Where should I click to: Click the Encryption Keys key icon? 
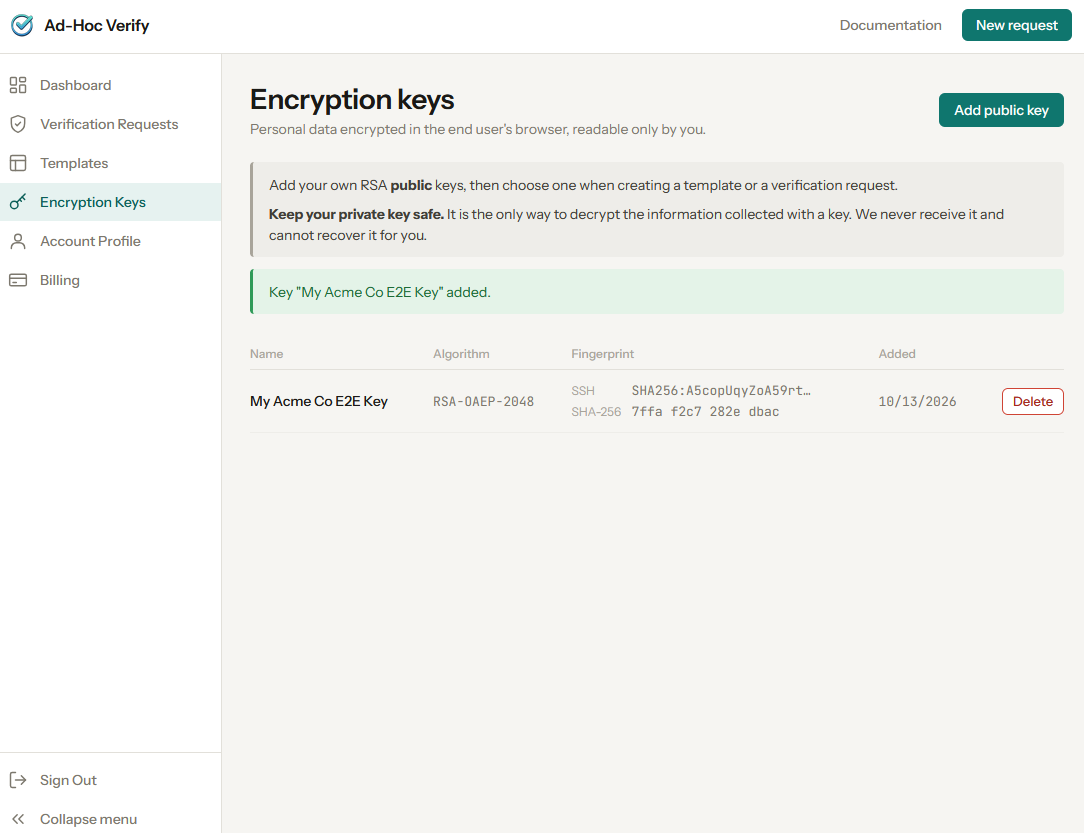pyautogui.click(x=18, y=202)
